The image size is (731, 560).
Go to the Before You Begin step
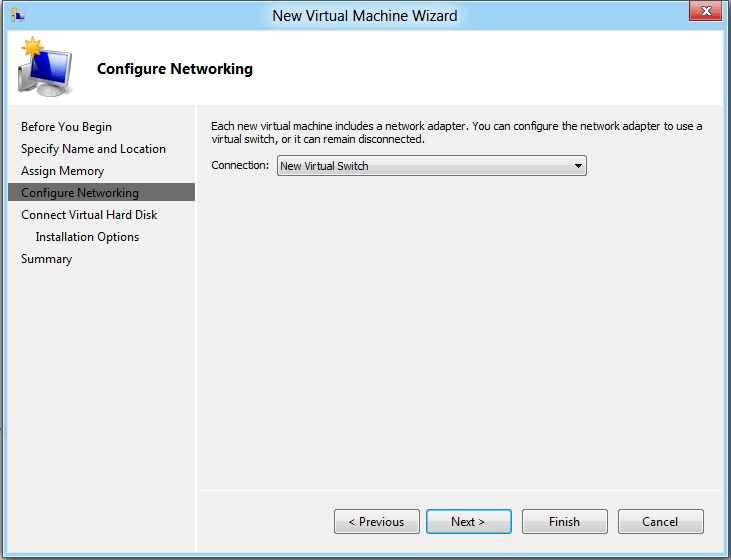(x=66, y=127)
